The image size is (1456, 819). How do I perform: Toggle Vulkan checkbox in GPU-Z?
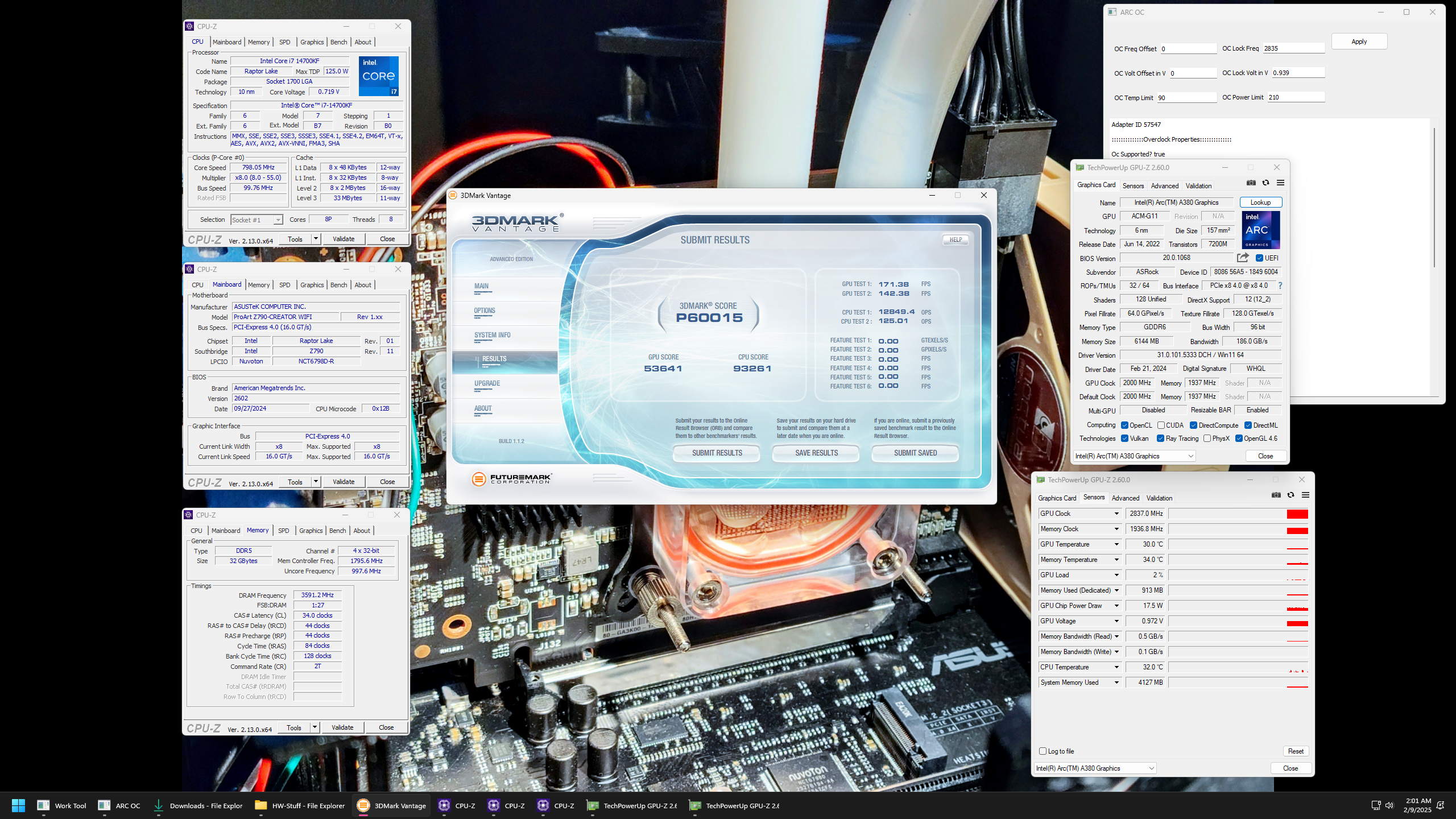tap(1124, 439)
